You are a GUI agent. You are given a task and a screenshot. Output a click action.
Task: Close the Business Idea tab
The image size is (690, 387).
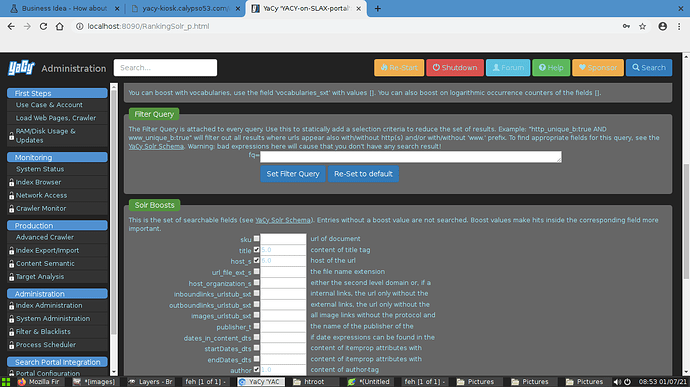(117, 8)
